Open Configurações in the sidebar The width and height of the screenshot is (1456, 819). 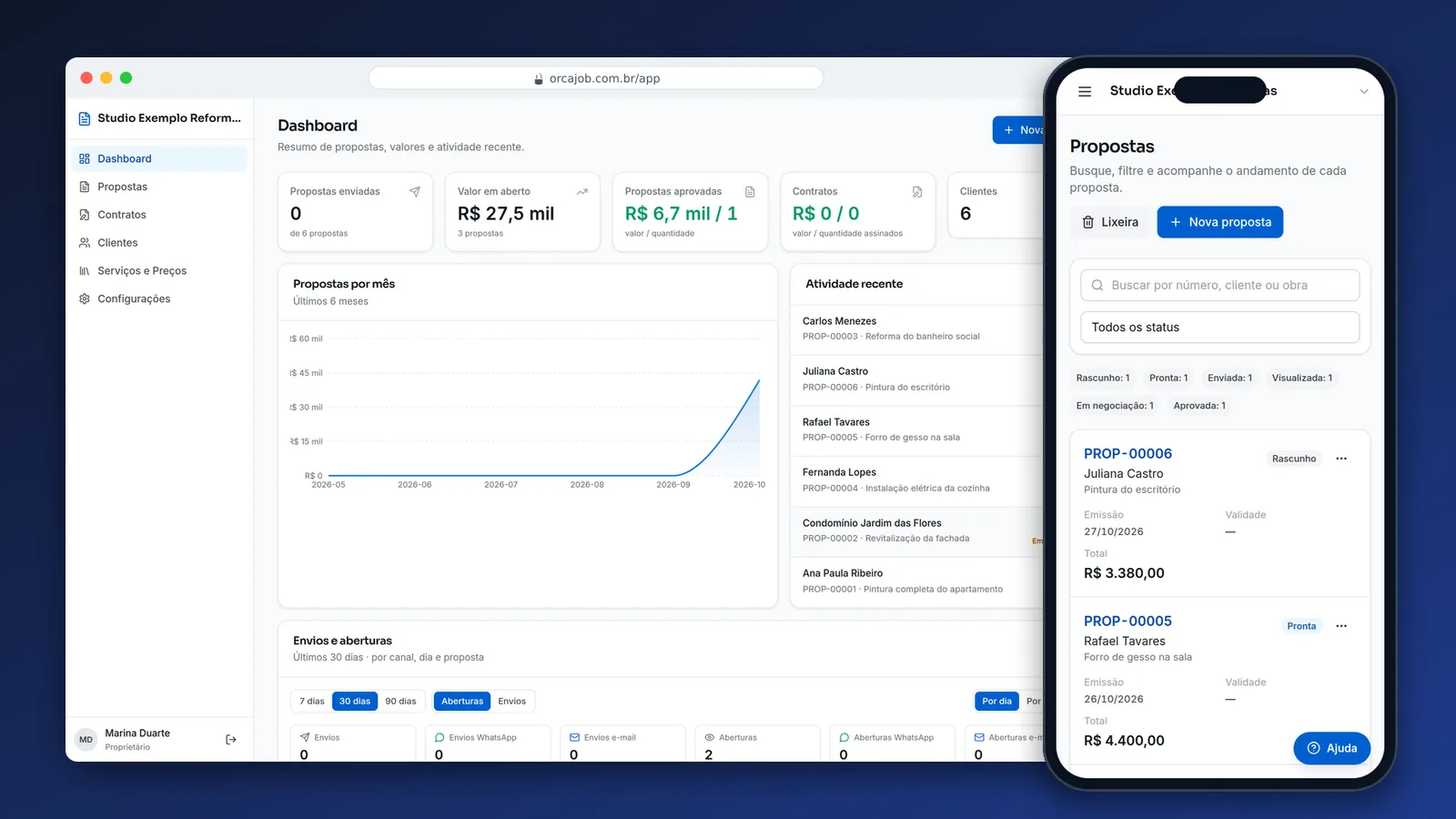click(159, 298)
